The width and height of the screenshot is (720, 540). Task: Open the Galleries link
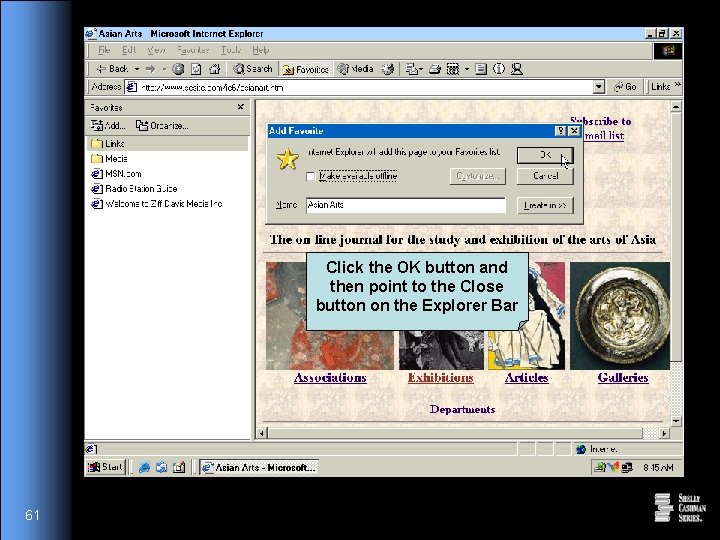click(x=623, y=377)
